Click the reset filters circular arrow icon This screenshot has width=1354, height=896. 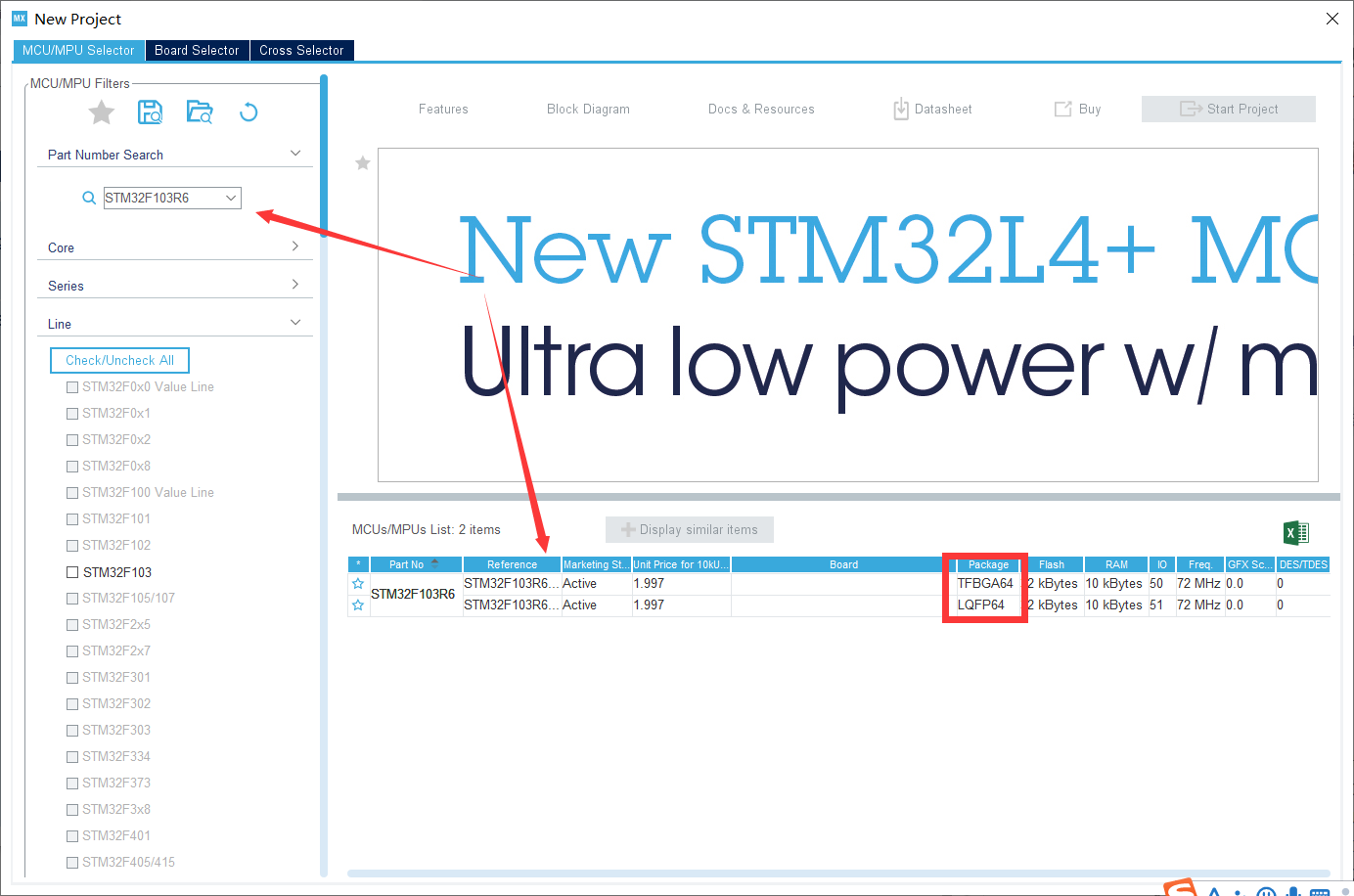pos(248,112)
